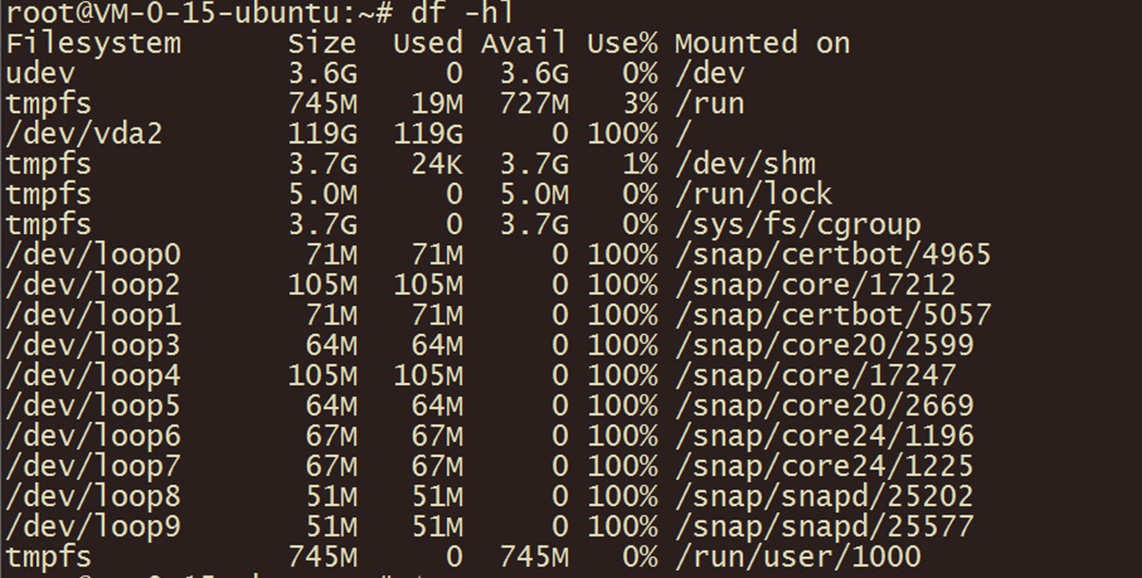Image resolution: width=1142 pixels, height=578 pixels.
Task: Click the /dev/vda2 filesystem name
Action: (84, 134)
